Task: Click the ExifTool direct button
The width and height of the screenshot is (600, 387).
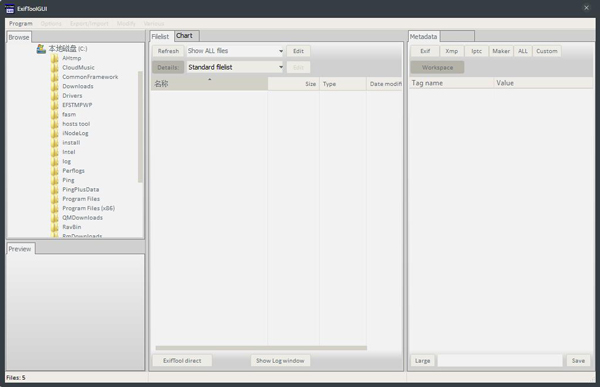Action: coord(182,361)
